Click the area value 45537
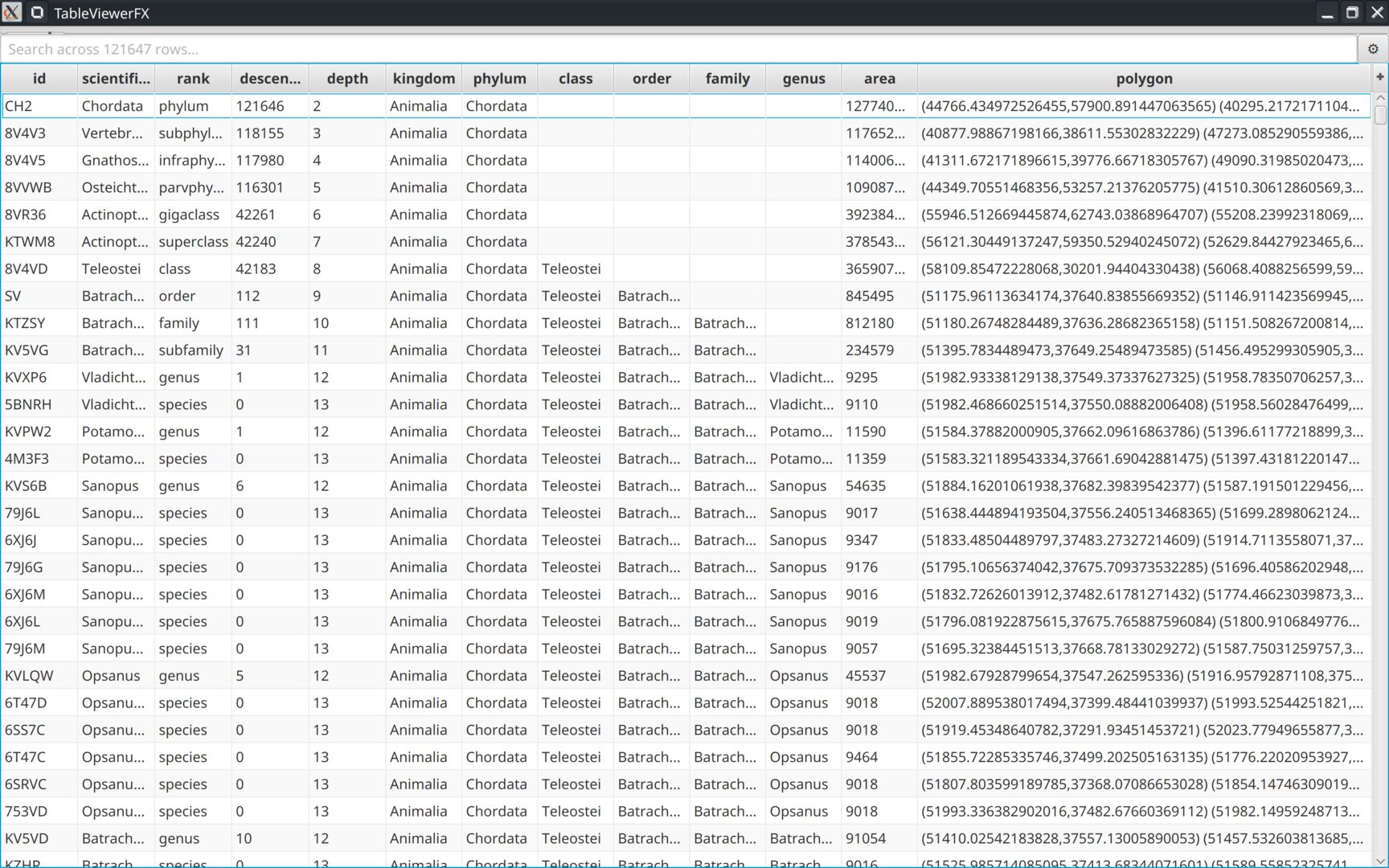1389x868 pixels. [x=879, y=676]
